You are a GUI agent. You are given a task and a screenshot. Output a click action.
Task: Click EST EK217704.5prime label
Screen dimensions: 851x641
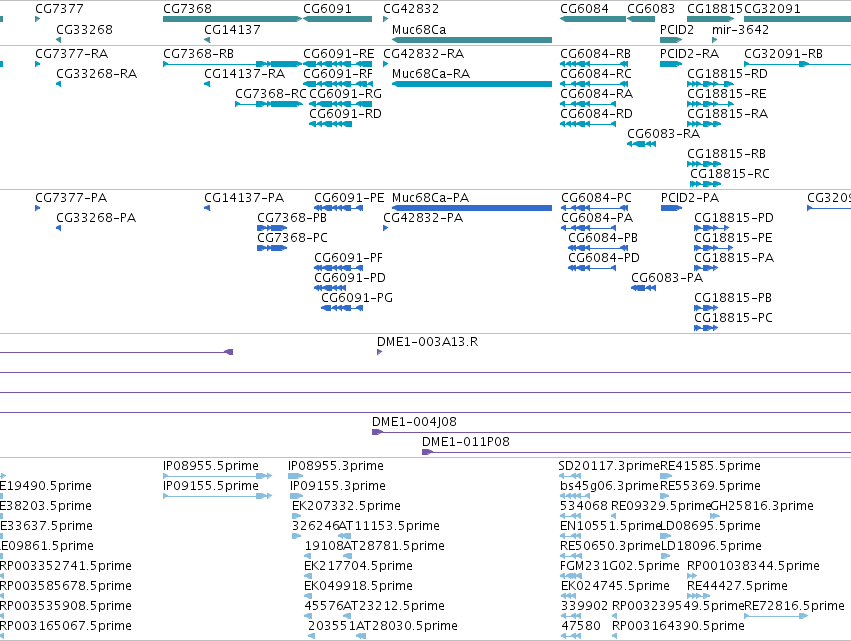pos(358,566)
